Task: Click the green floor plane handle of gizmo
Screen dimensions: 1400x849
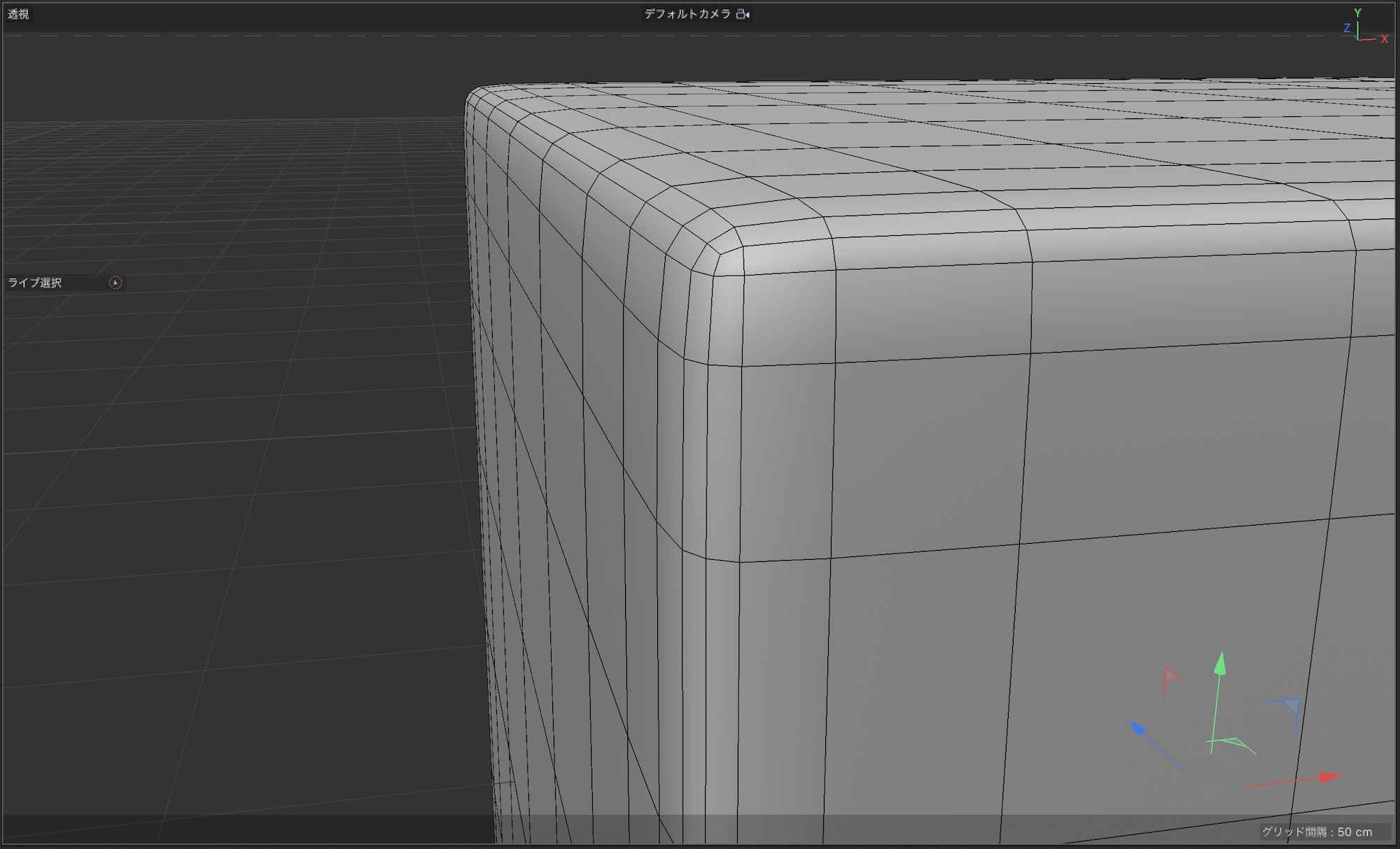Action: (1233, 742)
